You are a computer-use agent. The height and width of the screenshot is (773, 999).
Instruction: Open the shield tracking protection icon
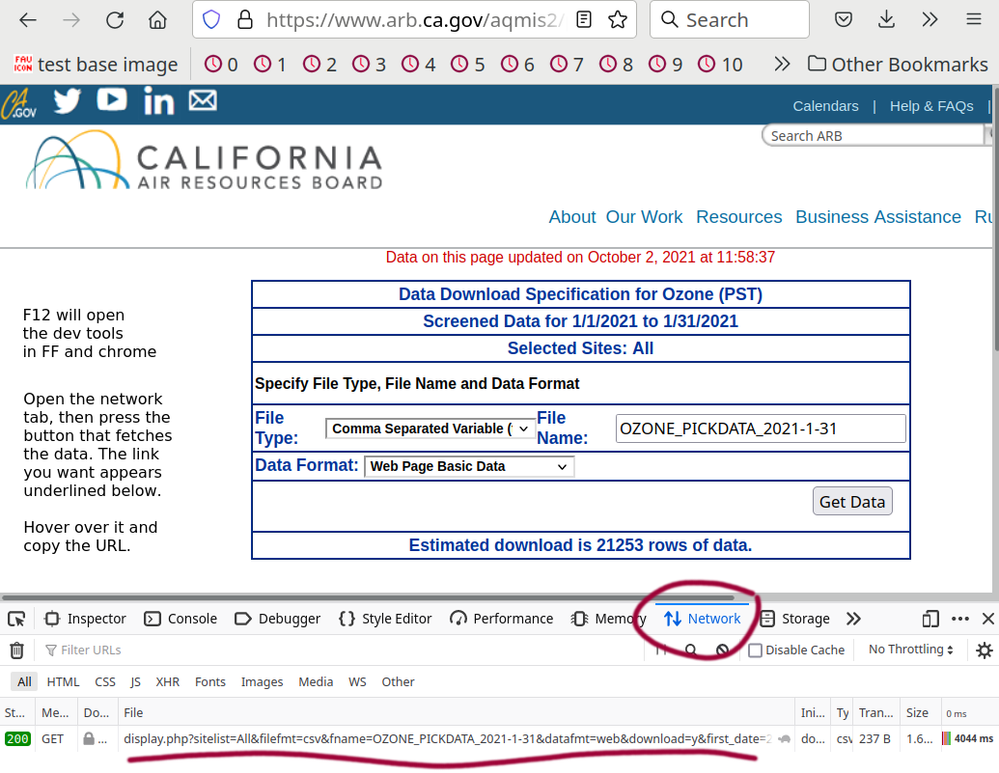click(x=211, y=20)
